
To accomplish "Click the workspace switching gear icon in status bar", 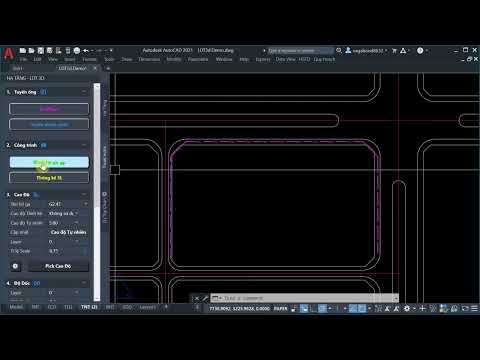I will (x=407, y=308).
